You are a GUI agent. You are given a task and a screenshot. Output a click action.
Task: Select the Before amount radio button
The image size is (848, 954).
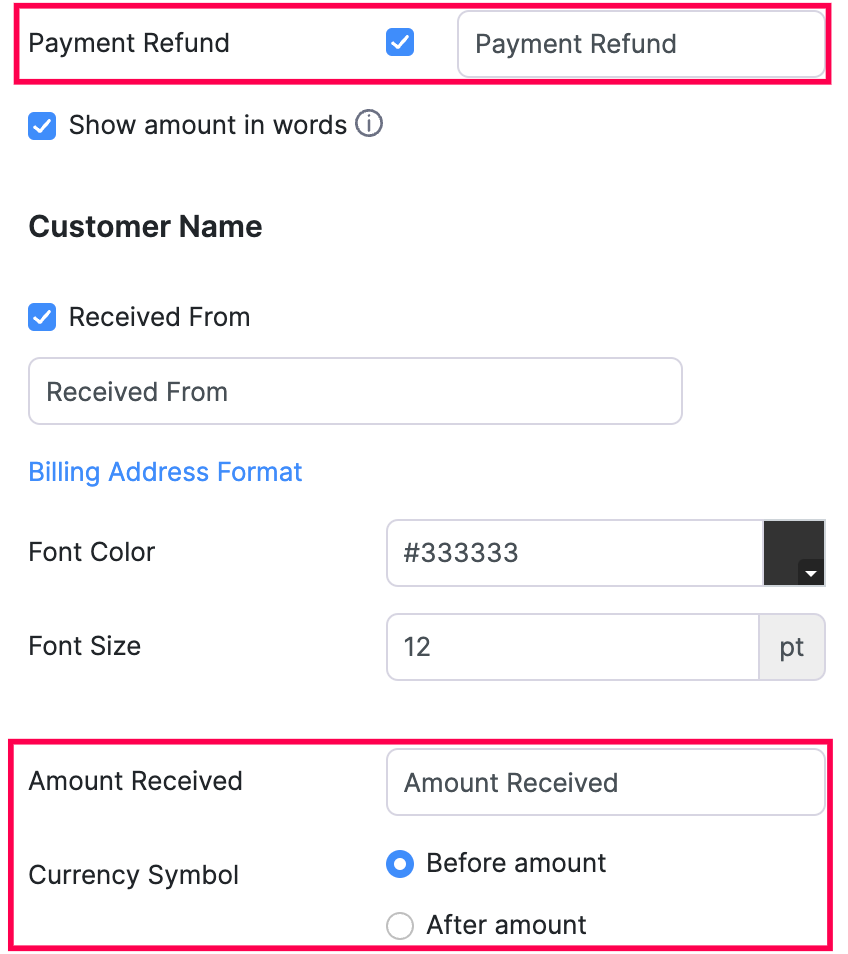click(400, 864)
